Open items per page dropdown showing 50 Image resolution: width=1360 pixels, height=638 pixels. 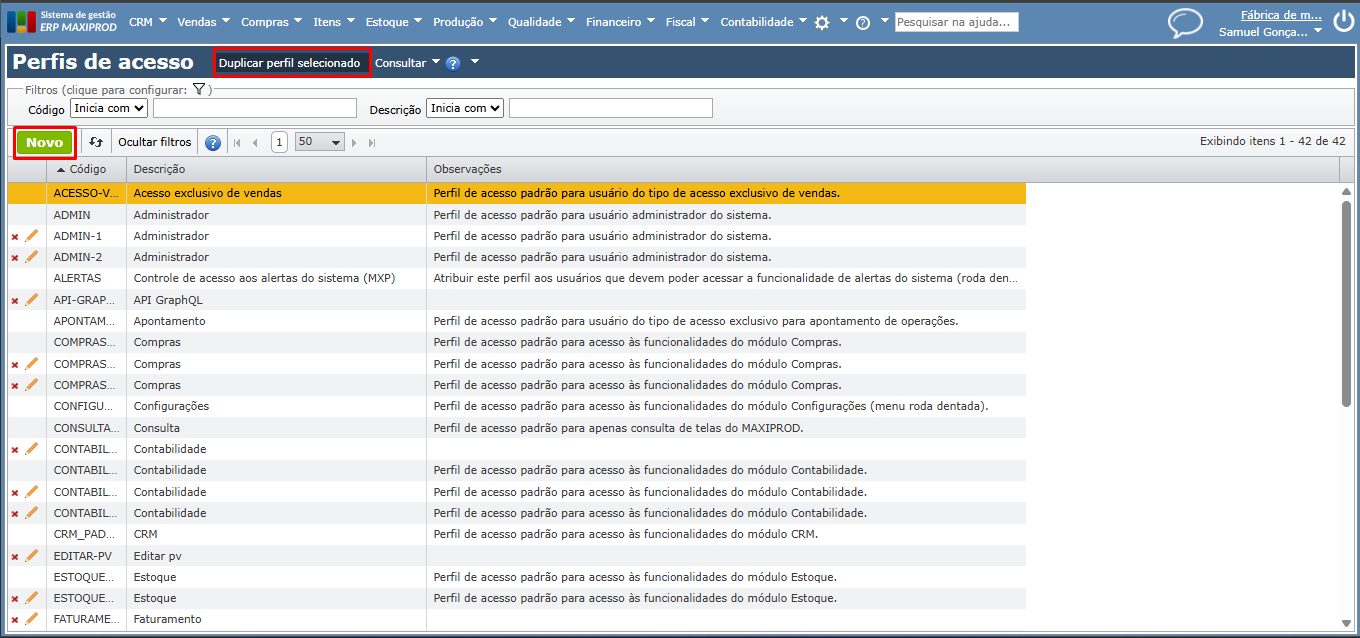click(x=319, y=142)
